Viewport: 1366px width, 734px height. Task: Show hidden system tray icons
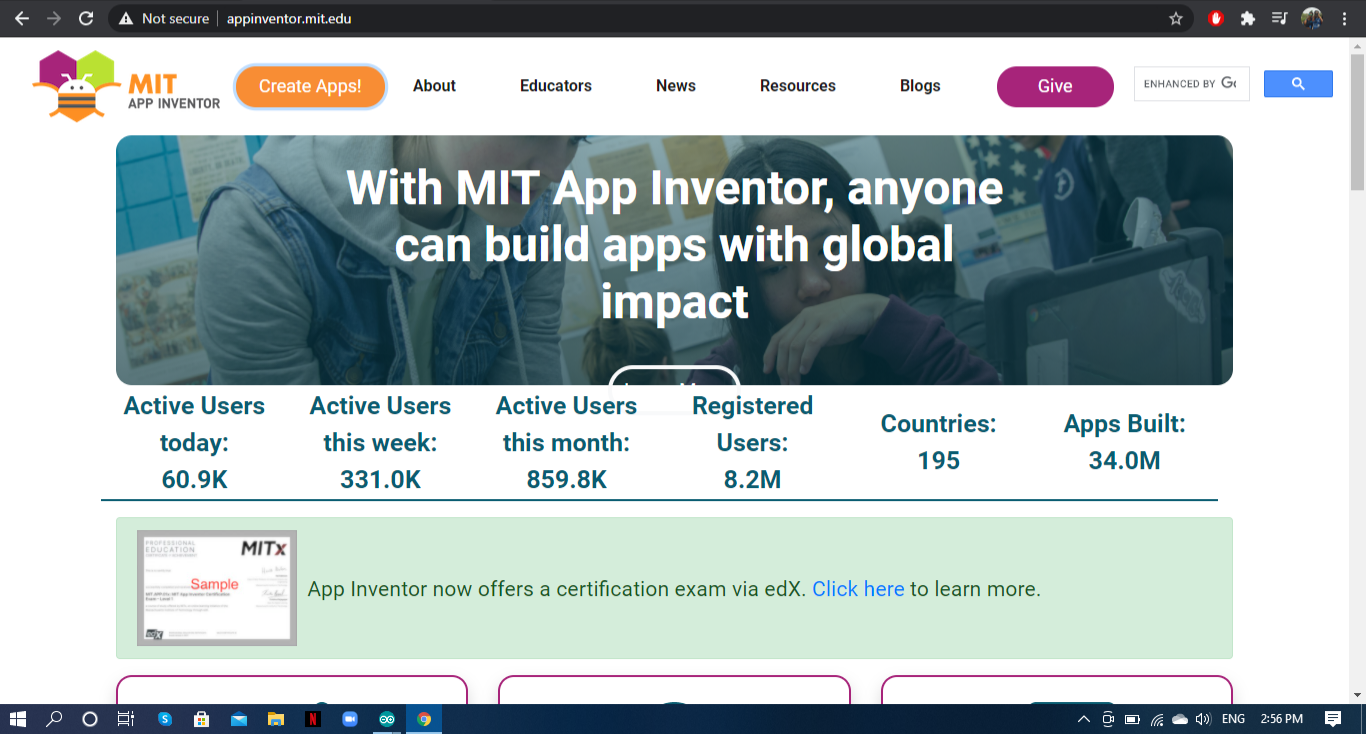[1084, 719]
